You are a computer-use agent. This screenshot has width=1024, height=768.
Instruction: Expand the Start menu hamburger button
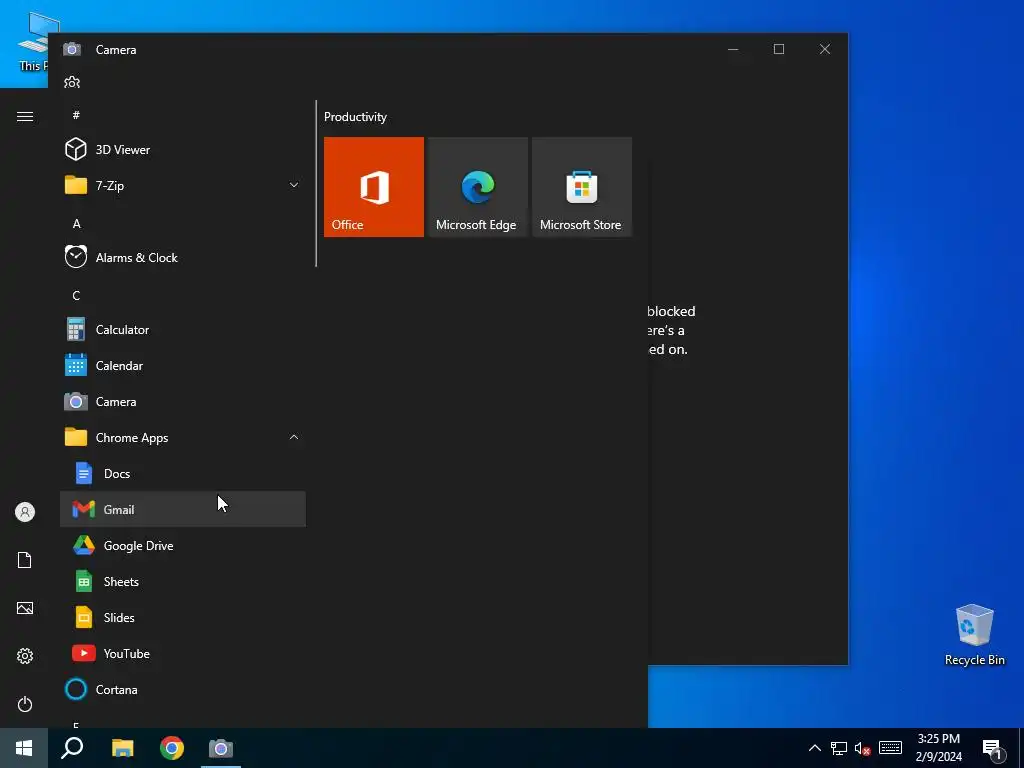tap(25, 116)
